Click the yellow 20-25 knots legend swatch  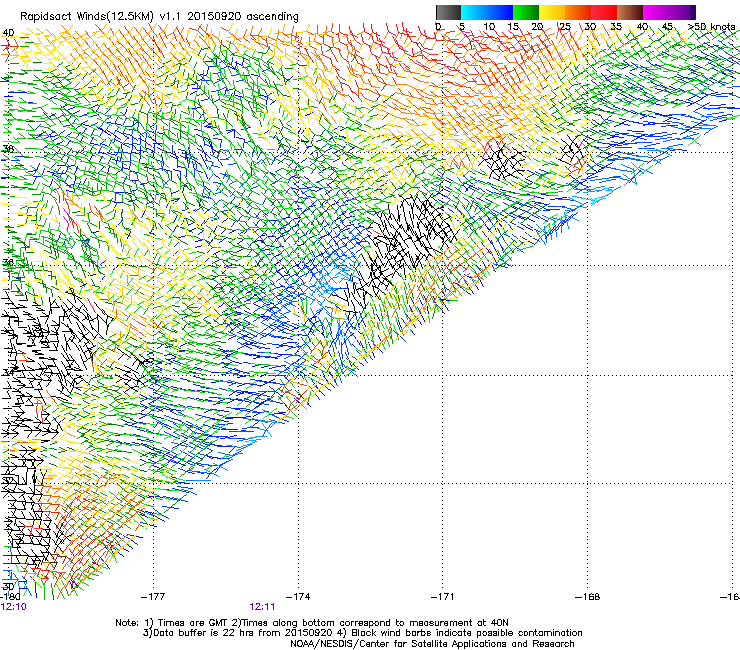[x=552, y=12]
